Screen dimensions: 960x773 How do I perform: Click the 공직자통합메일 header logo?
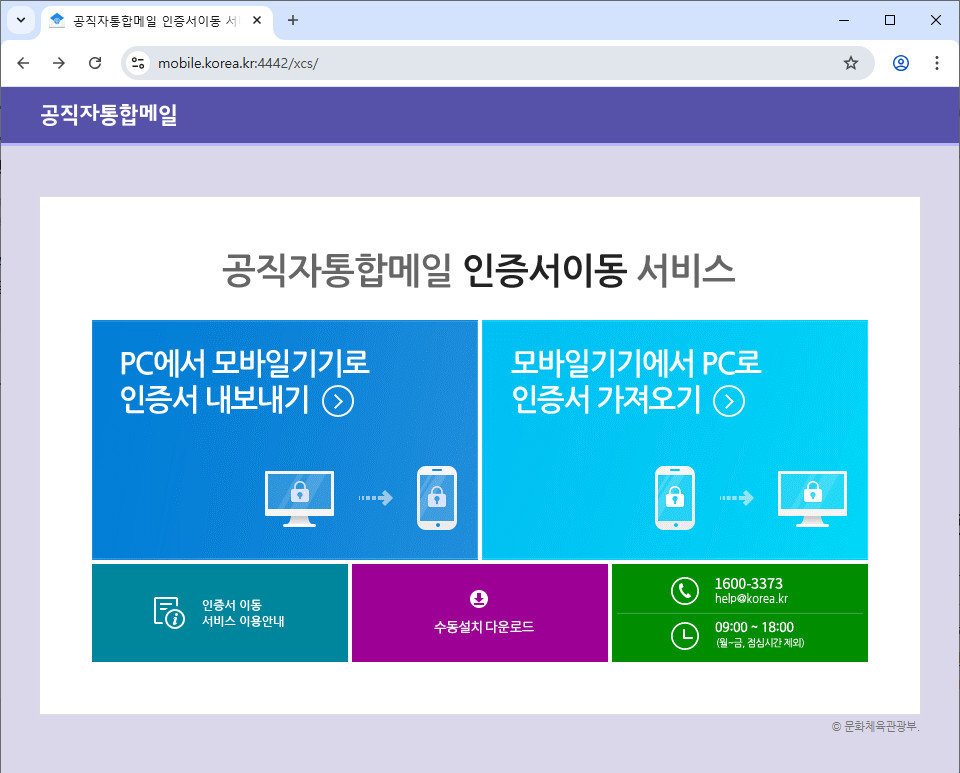click(109, 114)
